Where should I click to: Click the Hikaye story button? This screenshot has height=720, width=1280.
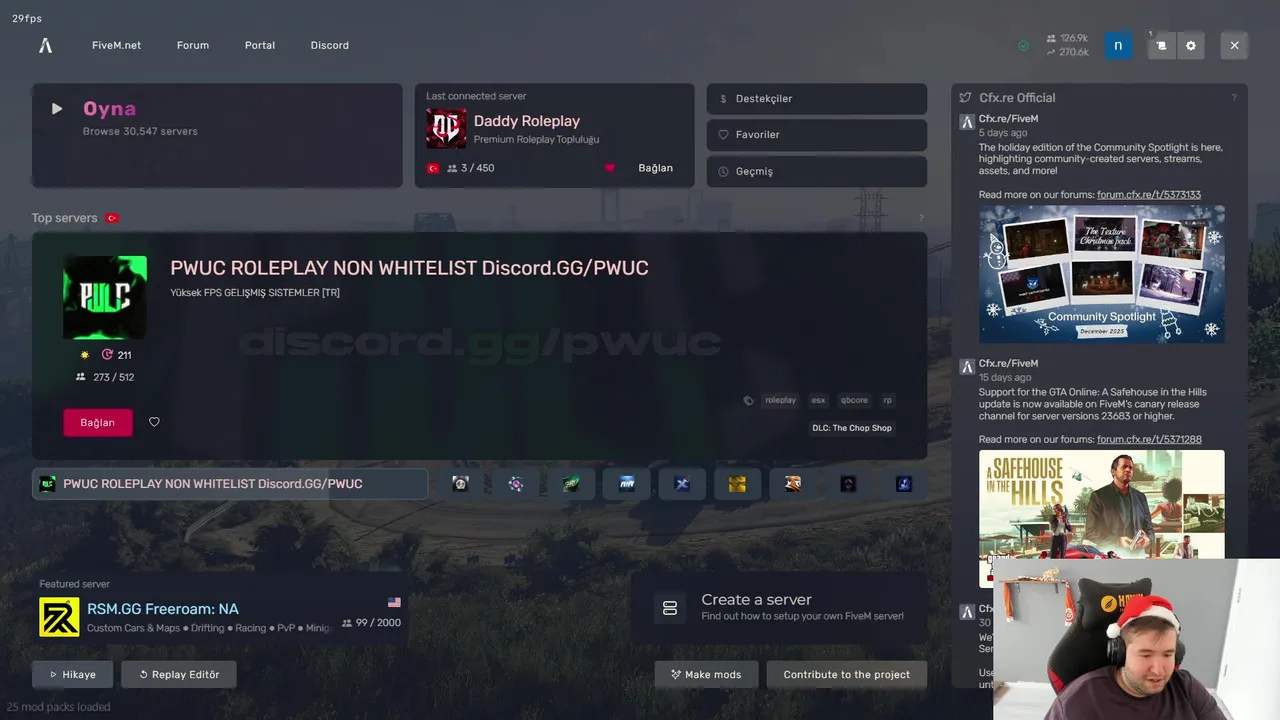tap(73, 674)
